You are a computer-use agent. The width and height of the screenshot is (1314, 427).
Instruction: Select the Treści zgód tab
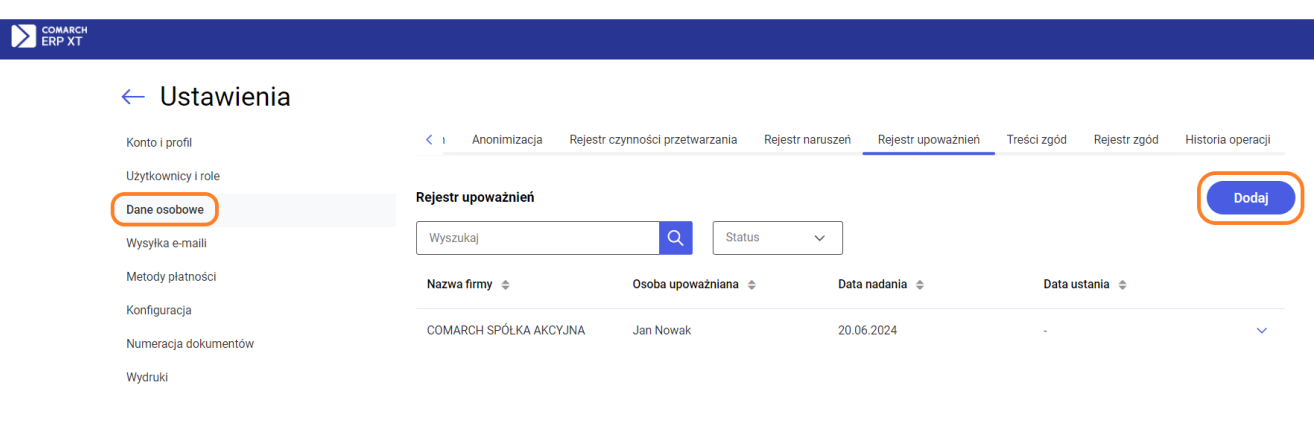1036,140
